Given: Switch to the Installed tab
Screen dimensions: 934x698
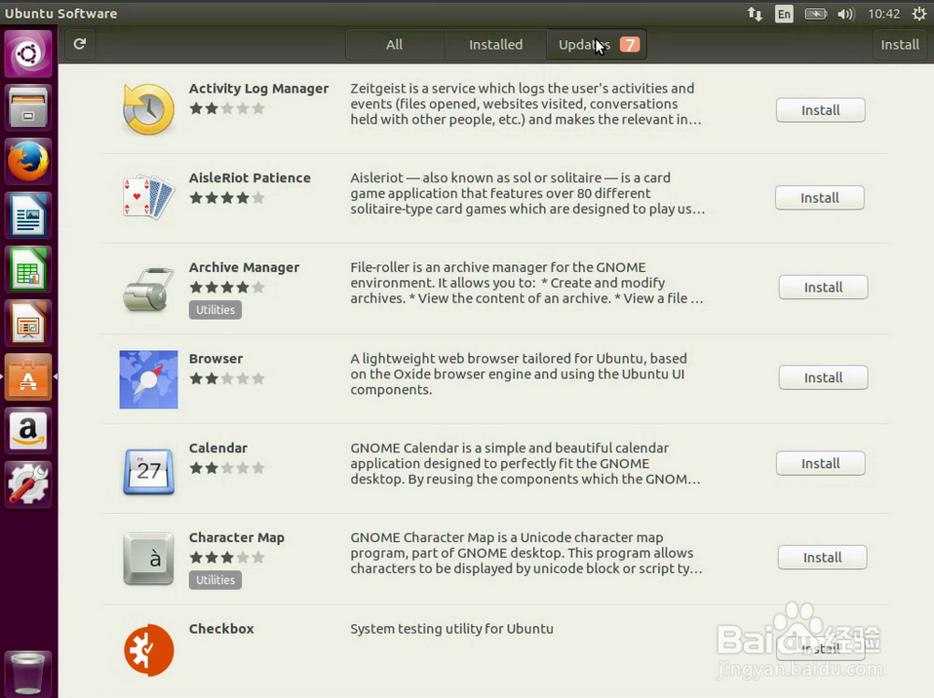Looking at the screenshot, I should pyautogui.click(x=496, y=45).
